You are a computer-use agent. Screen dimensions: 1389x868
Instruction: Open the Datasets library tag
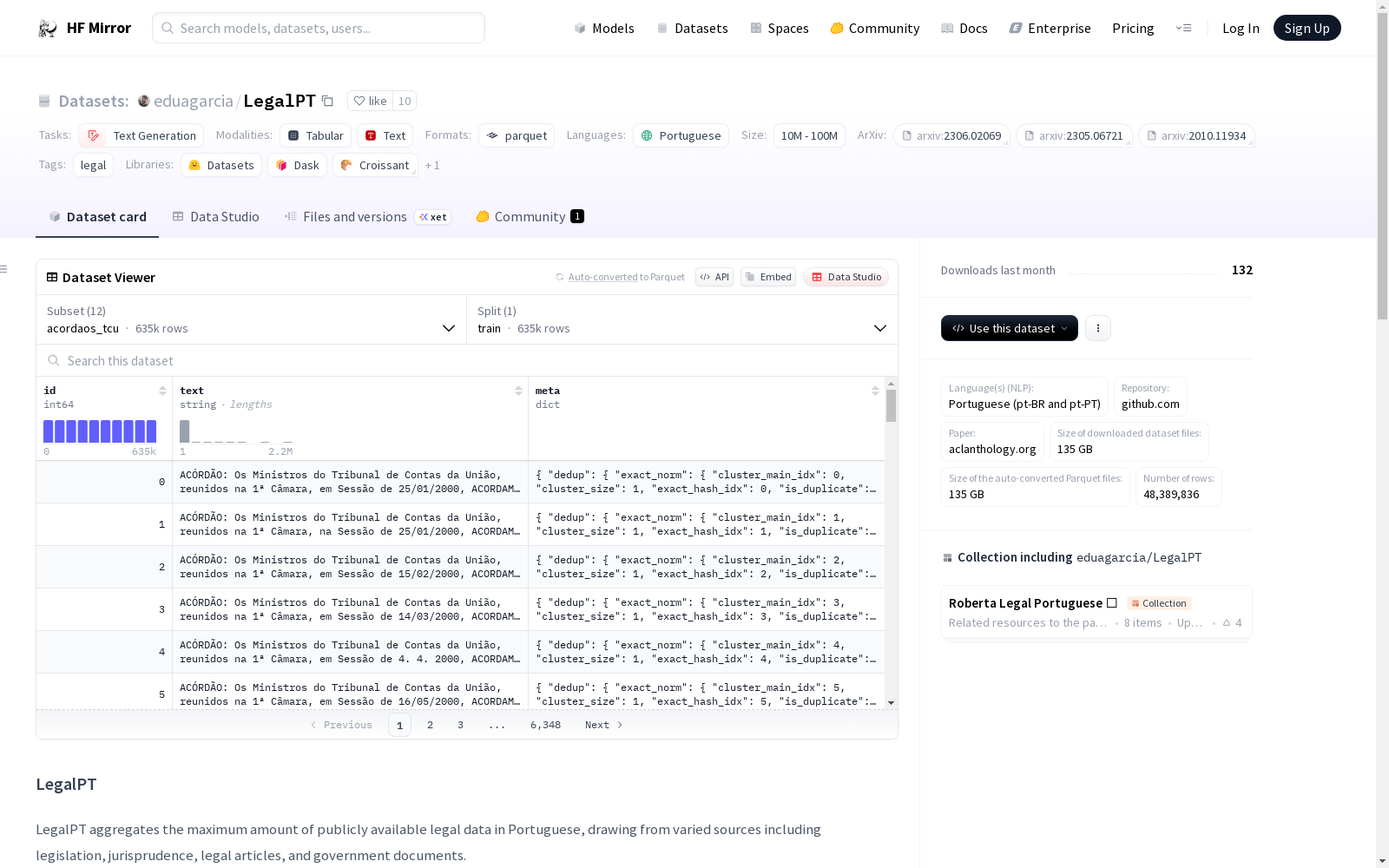point(221,165)
